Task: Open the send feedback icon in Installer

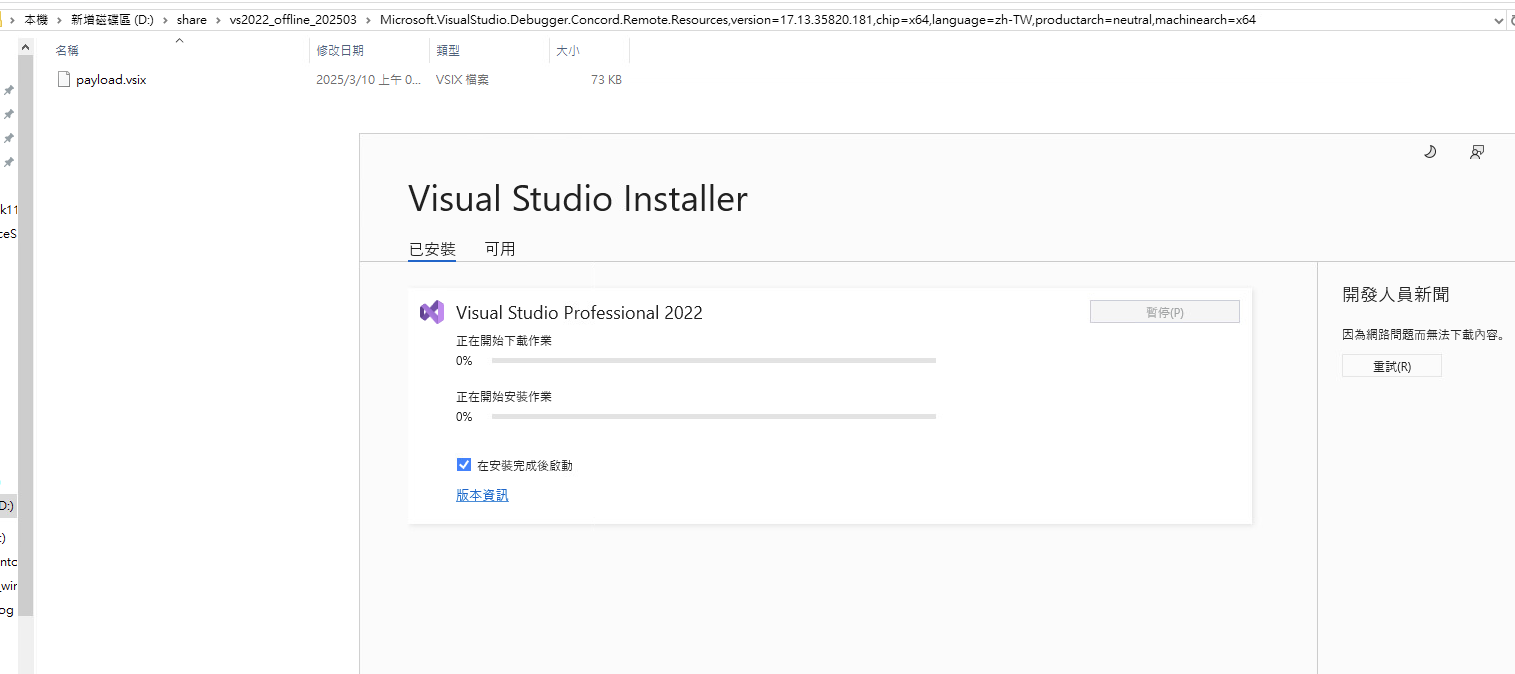Action: click(x=1477, y=152)
